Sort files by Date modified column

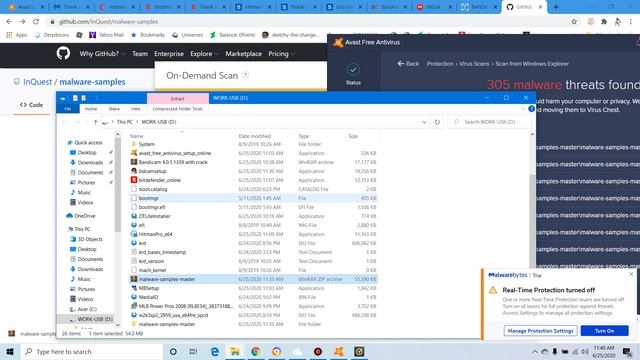[x=255, y=136]
